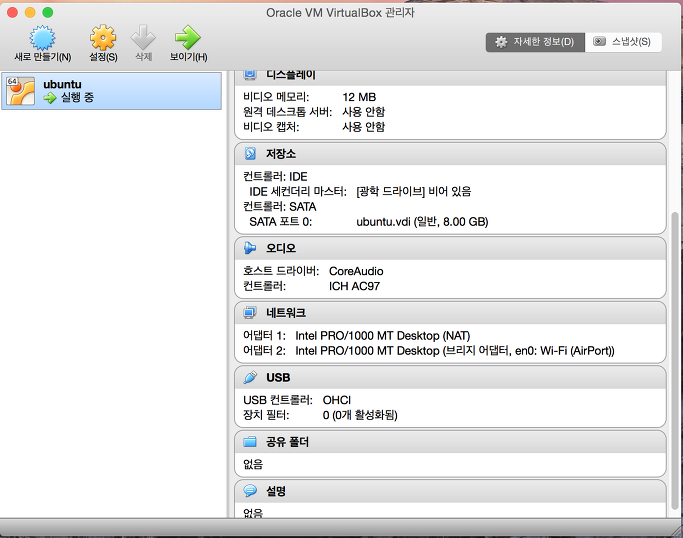This screenshot has width=683, height=538.
Task: Select the ubuntu VM OS icon
Action: [x=20, y=91]
